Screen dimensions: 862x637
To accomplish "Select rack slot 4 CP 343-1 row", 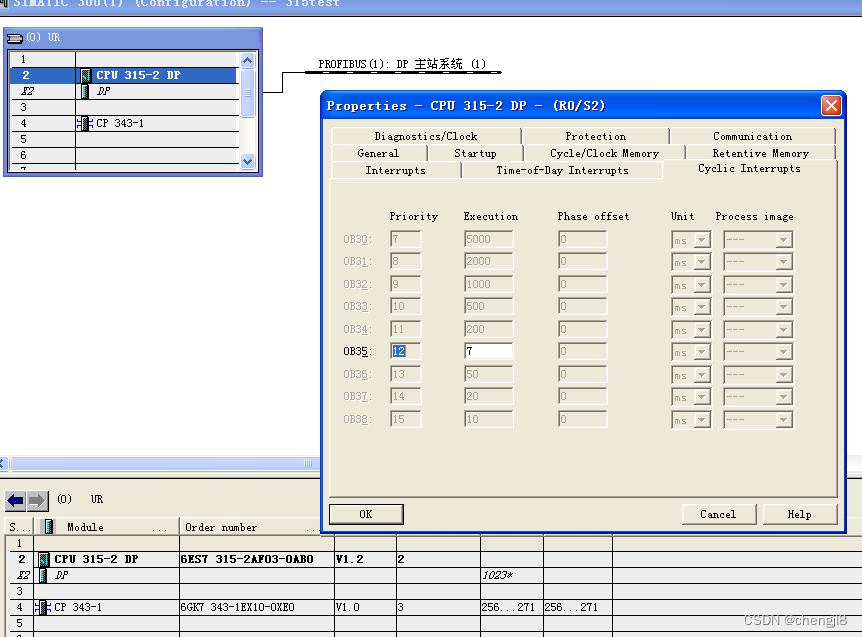I will pyautogui.click(x=124, y=123).
